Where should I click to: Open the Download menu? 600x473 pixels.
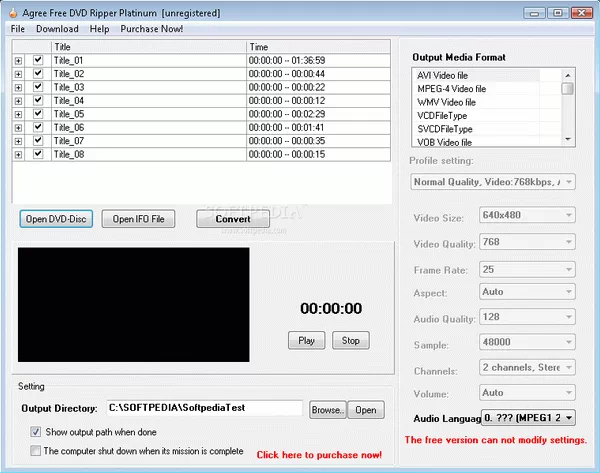point(57,29)
